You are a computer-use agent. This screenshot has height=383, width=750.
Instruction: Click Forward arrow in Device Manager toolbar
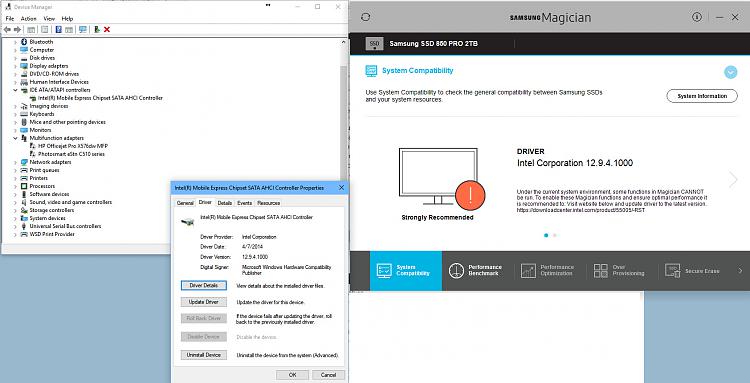[18, 30]
